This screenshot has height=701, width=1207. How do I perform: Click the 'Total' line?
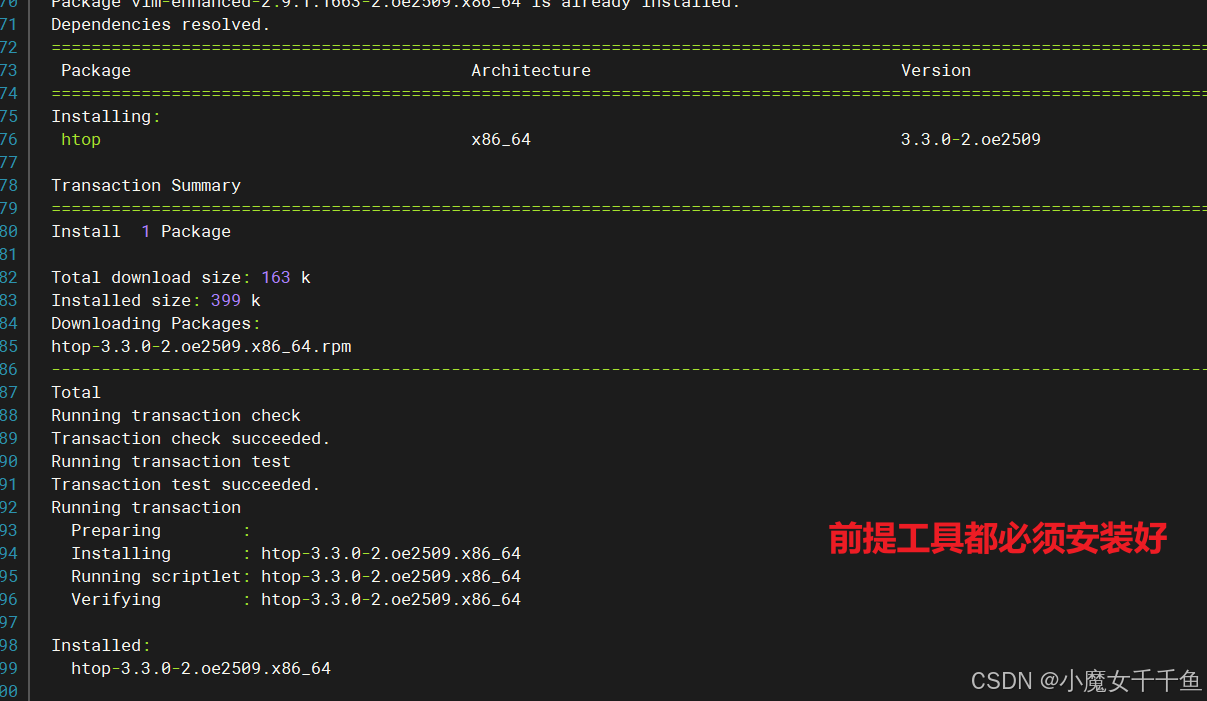click(x=76, y=392)
